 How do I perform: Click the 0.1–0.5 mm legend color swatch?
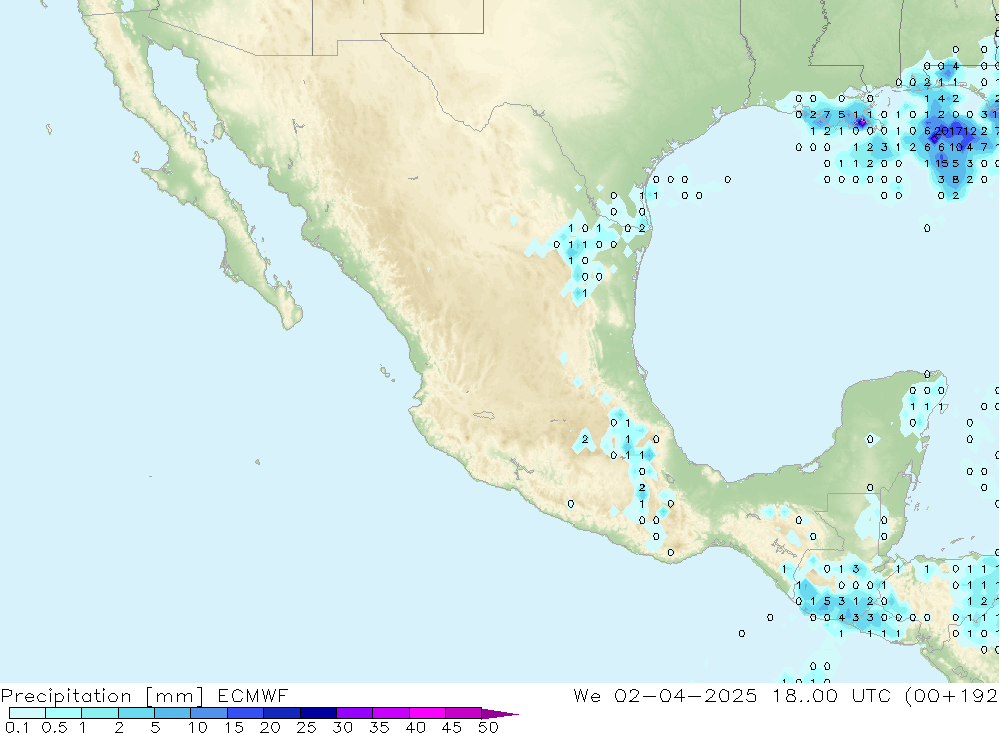point(27,713)
